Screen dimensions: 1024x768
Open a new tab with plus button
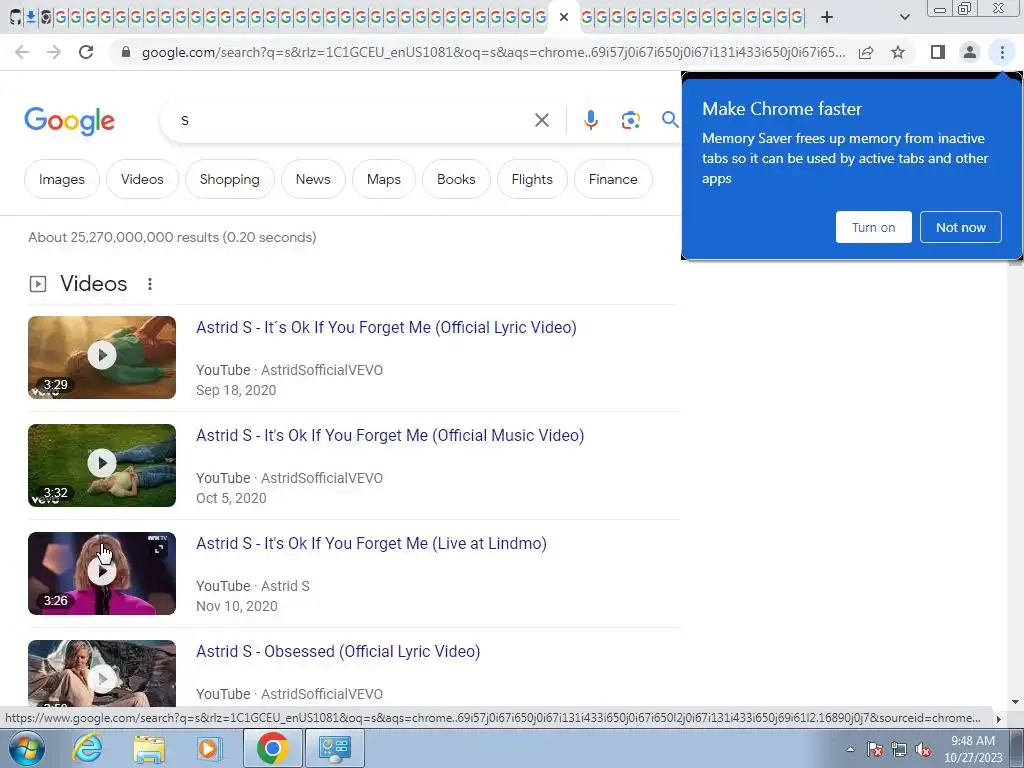pos(827,17)
